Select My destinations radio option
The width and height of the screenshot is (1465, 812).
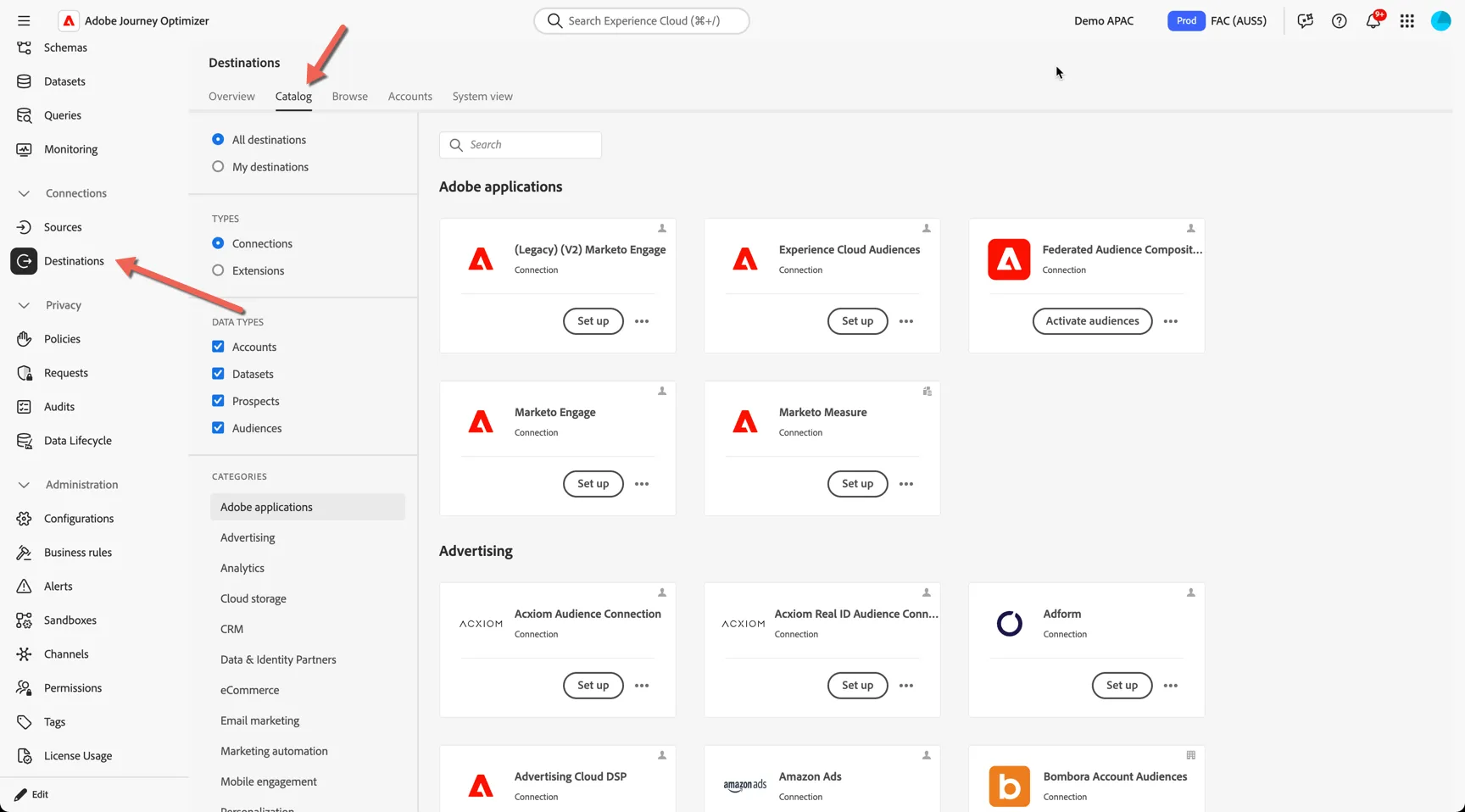pos(218,166)
